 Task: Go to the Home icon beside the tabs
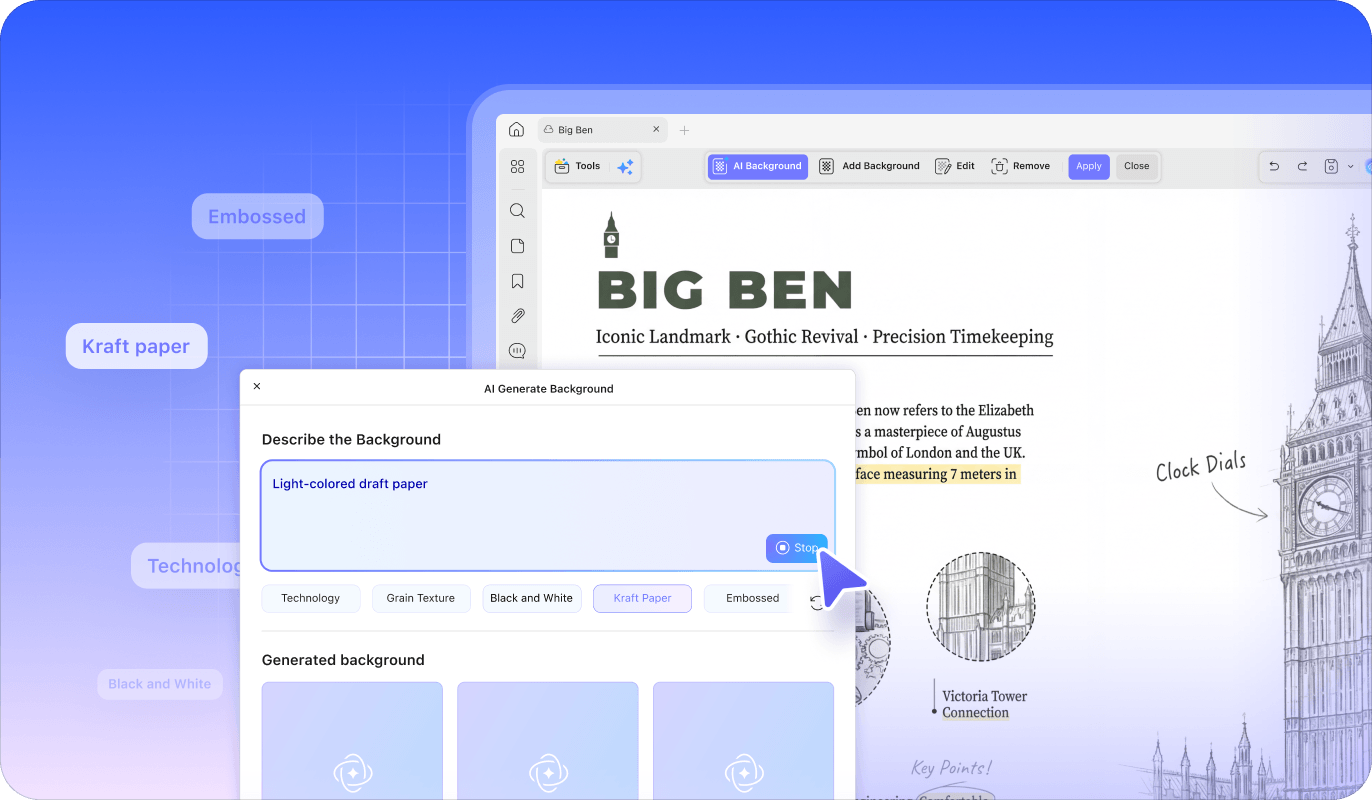(x=516, y=129)
